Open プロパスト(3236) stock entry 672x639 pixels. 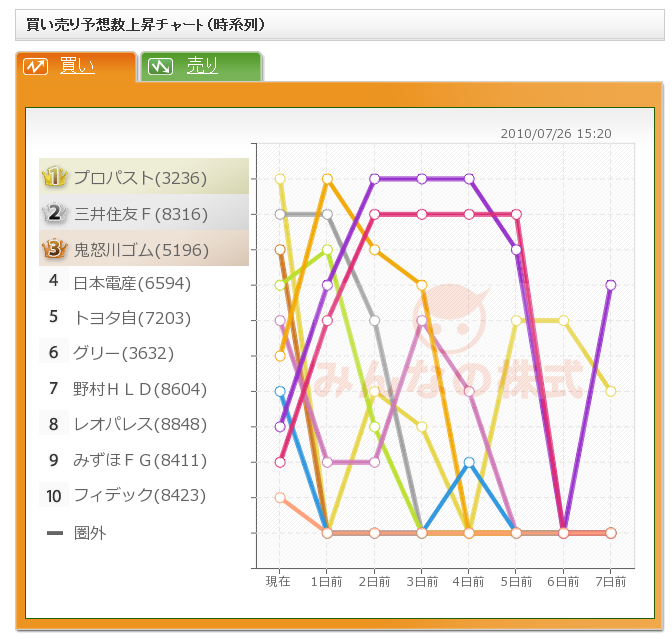point(140,178)
